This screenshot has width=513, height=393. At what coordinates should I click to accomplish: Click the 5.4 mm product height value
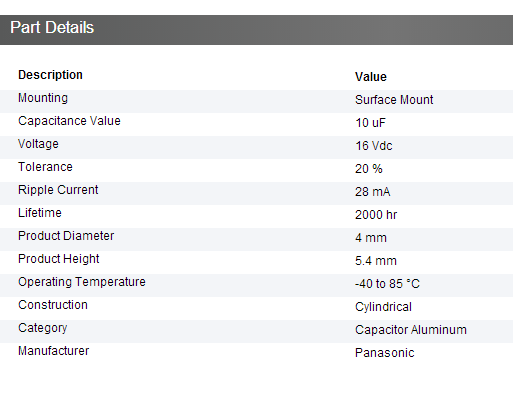[x=376, y=261]
